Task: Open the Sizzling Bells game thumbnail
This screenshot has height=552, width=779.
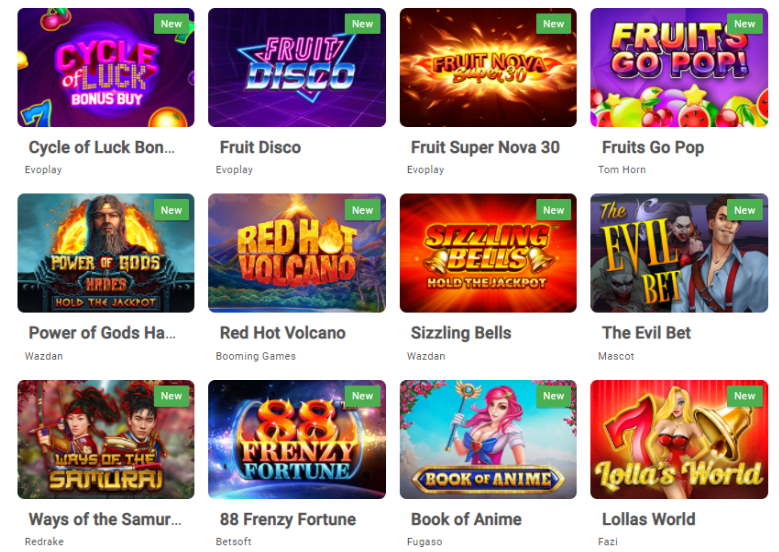Action: [487, 253]
